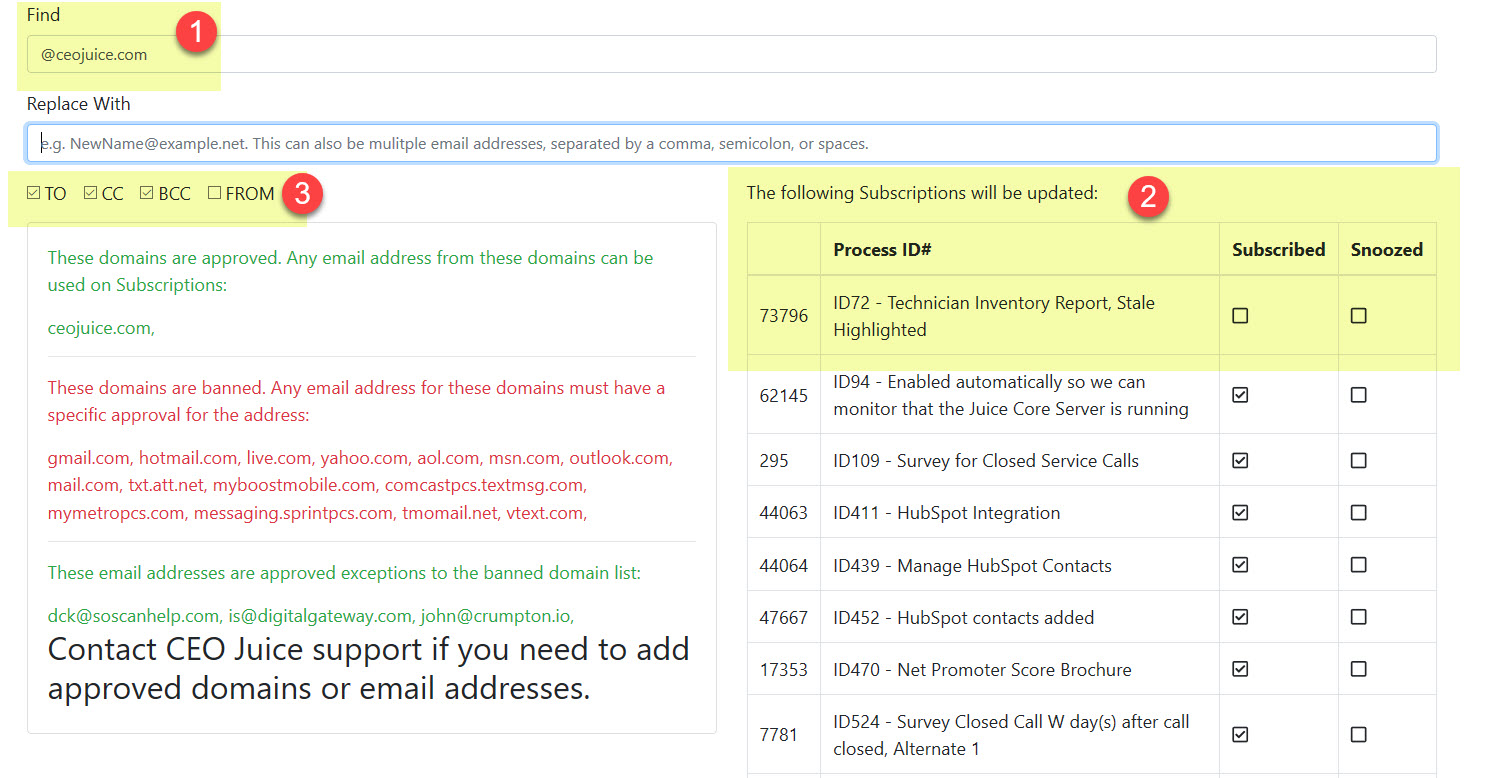Click the Replace With input field

point(731,143)
